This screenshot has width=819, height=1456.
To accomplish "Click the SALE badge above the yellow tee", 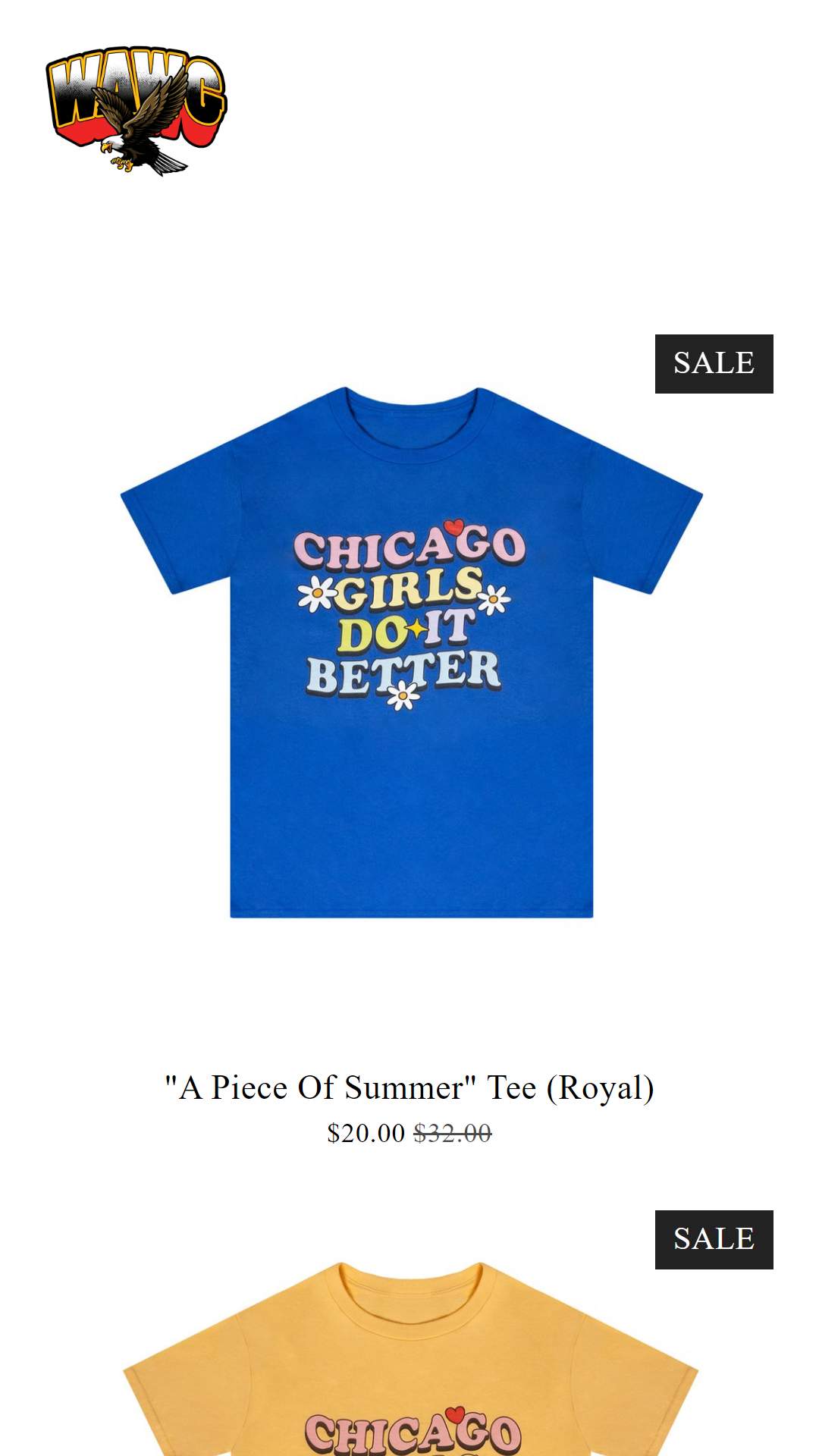I will pos(714,1240).
